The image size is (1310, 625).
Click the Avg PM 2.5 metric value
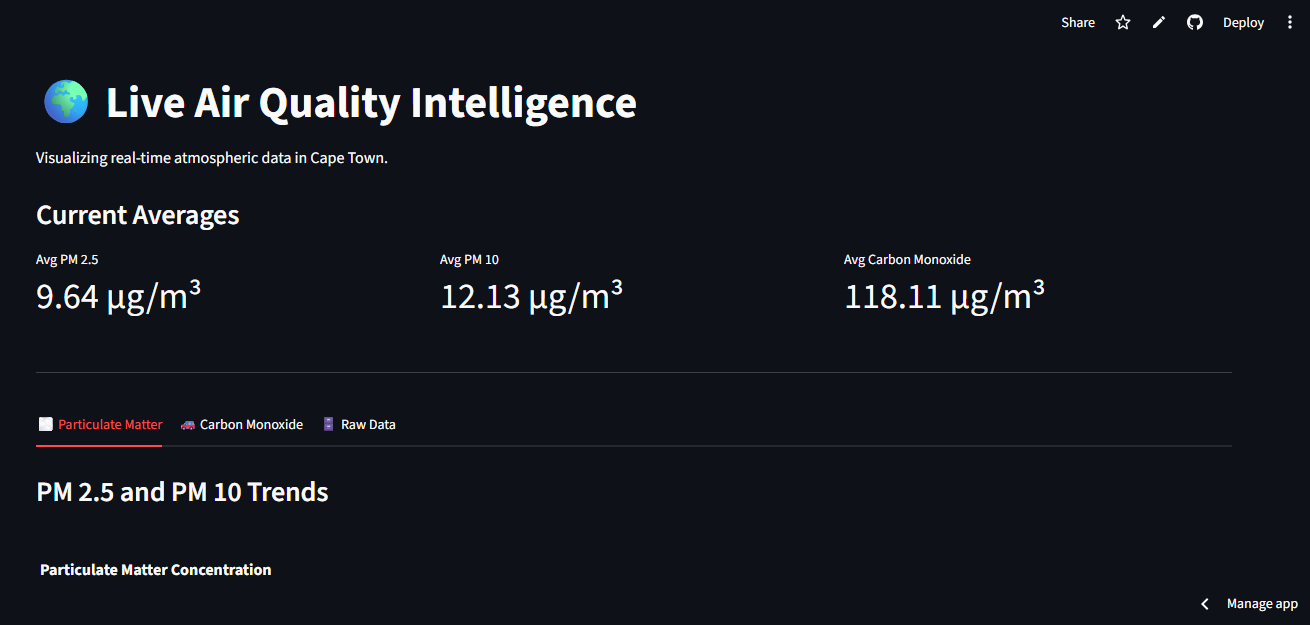coord(118,296)
